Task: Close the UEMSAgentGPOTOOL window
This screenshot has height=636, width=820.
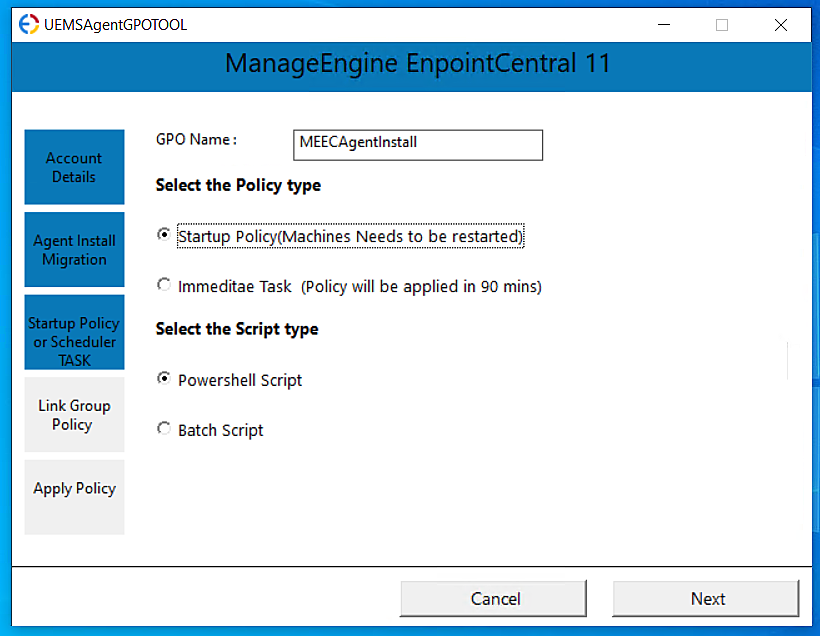Action: point(780,25)
